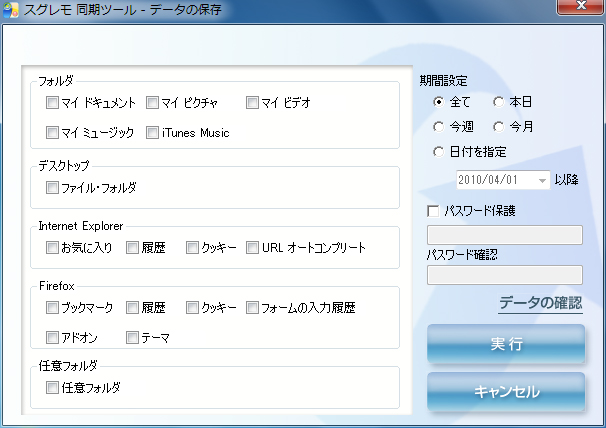Select 今週 radio option

point(439,127)
